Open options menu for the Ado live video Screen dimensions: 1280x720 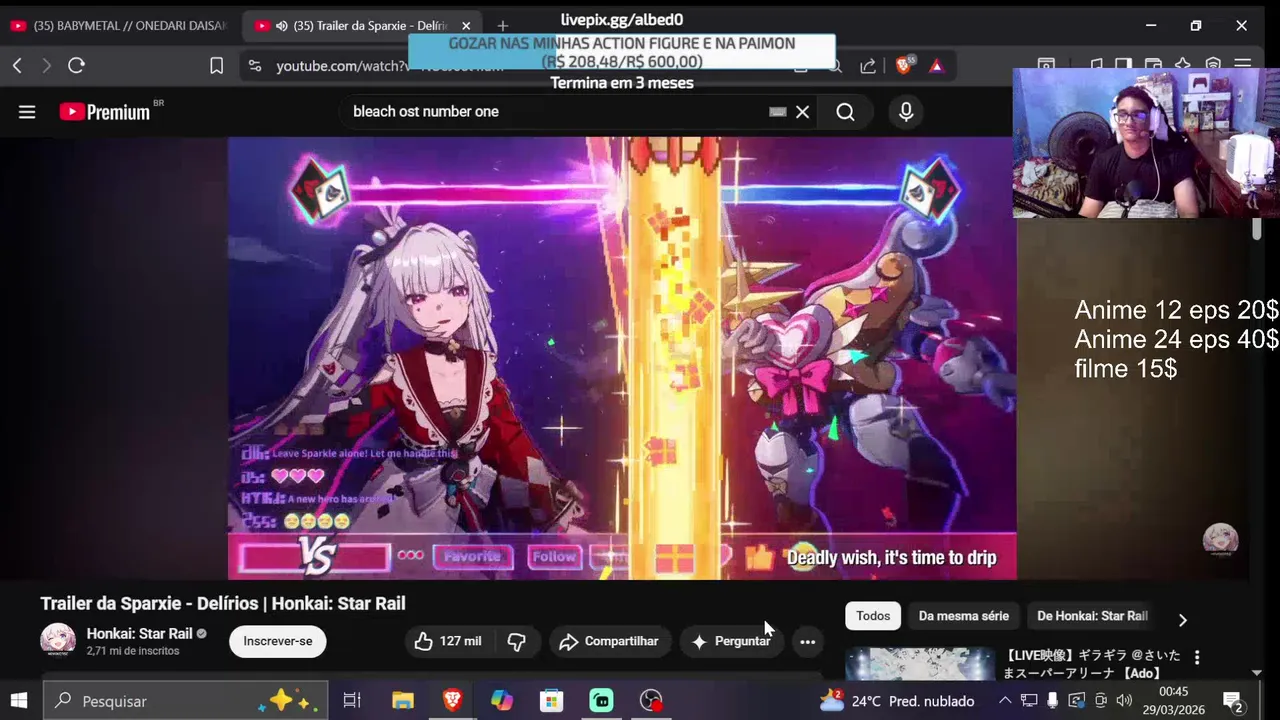click(1197, 657)
